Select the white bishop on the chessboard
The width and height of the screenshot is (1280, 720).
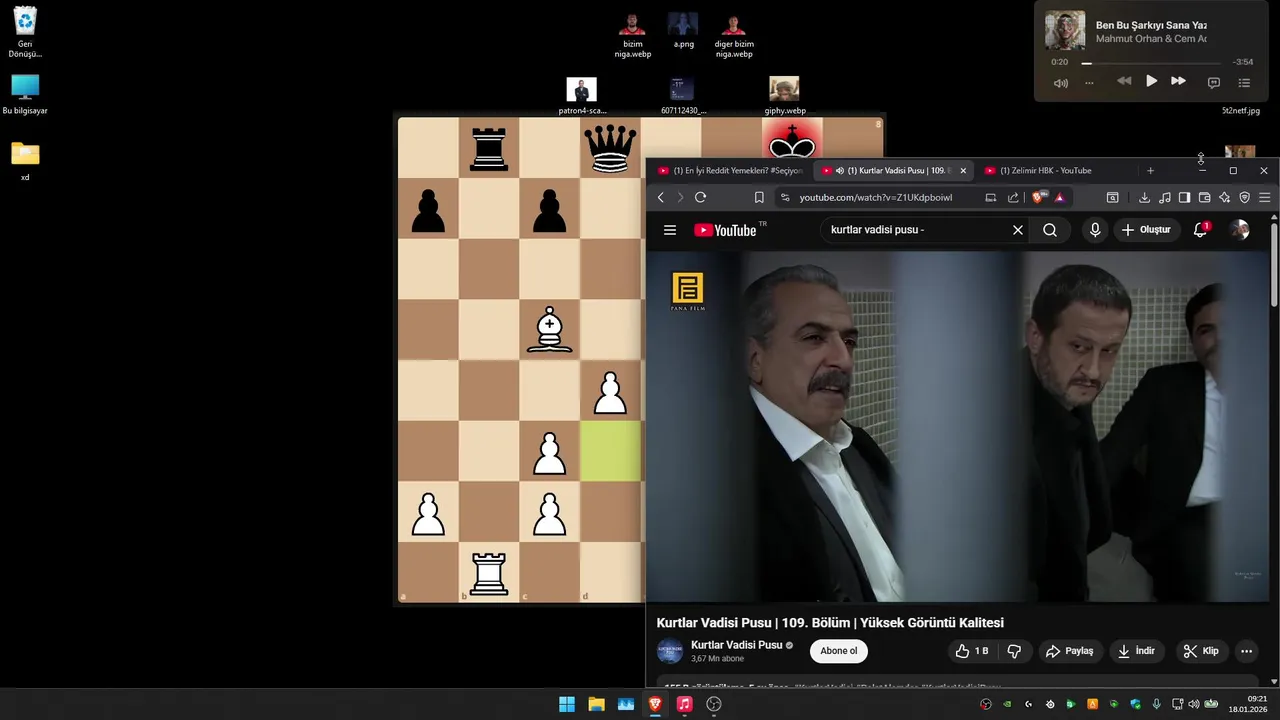[549, 331]
